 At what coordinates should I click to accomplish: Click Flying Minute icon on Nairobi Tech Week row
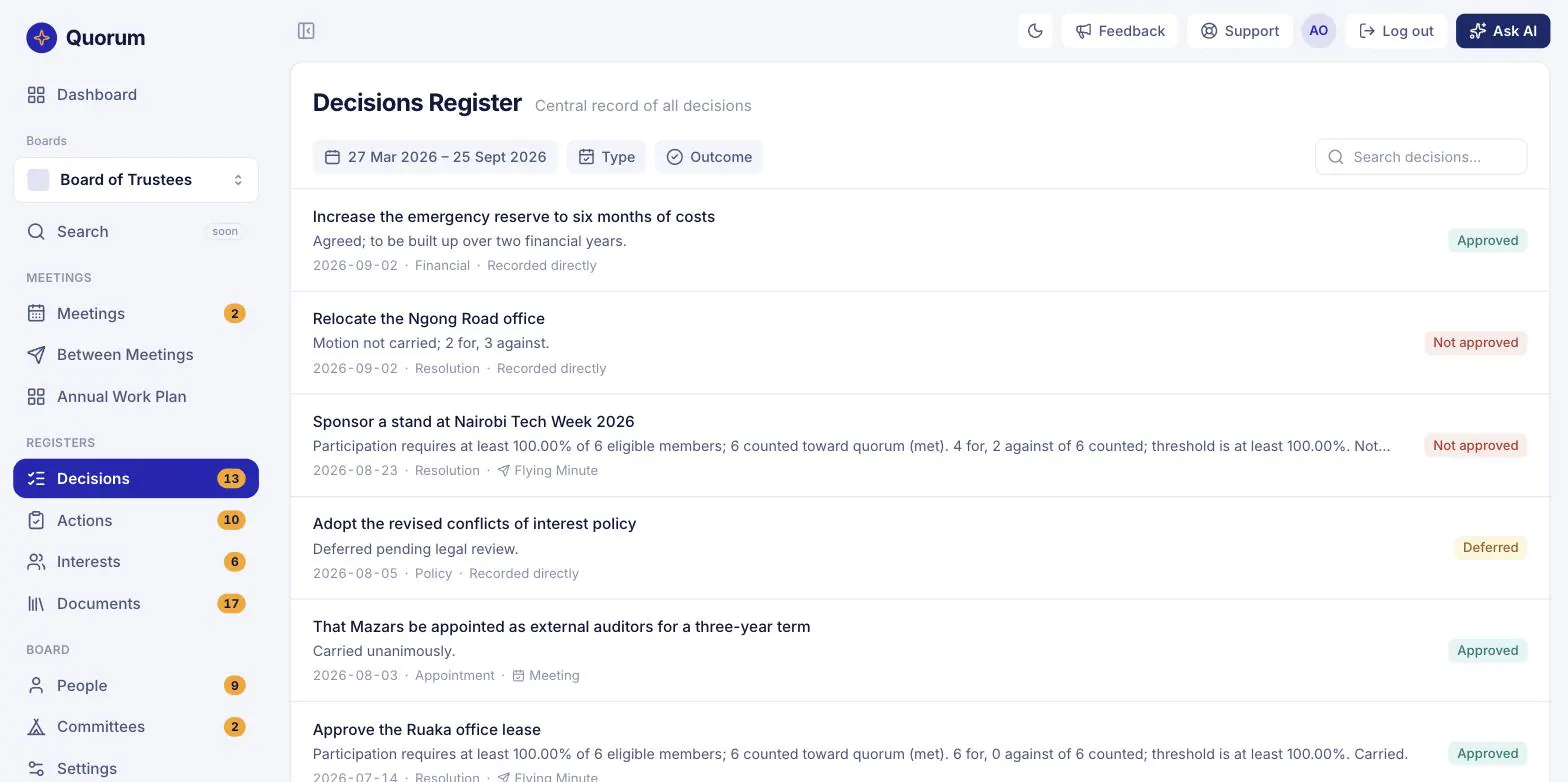pos(504,471)
